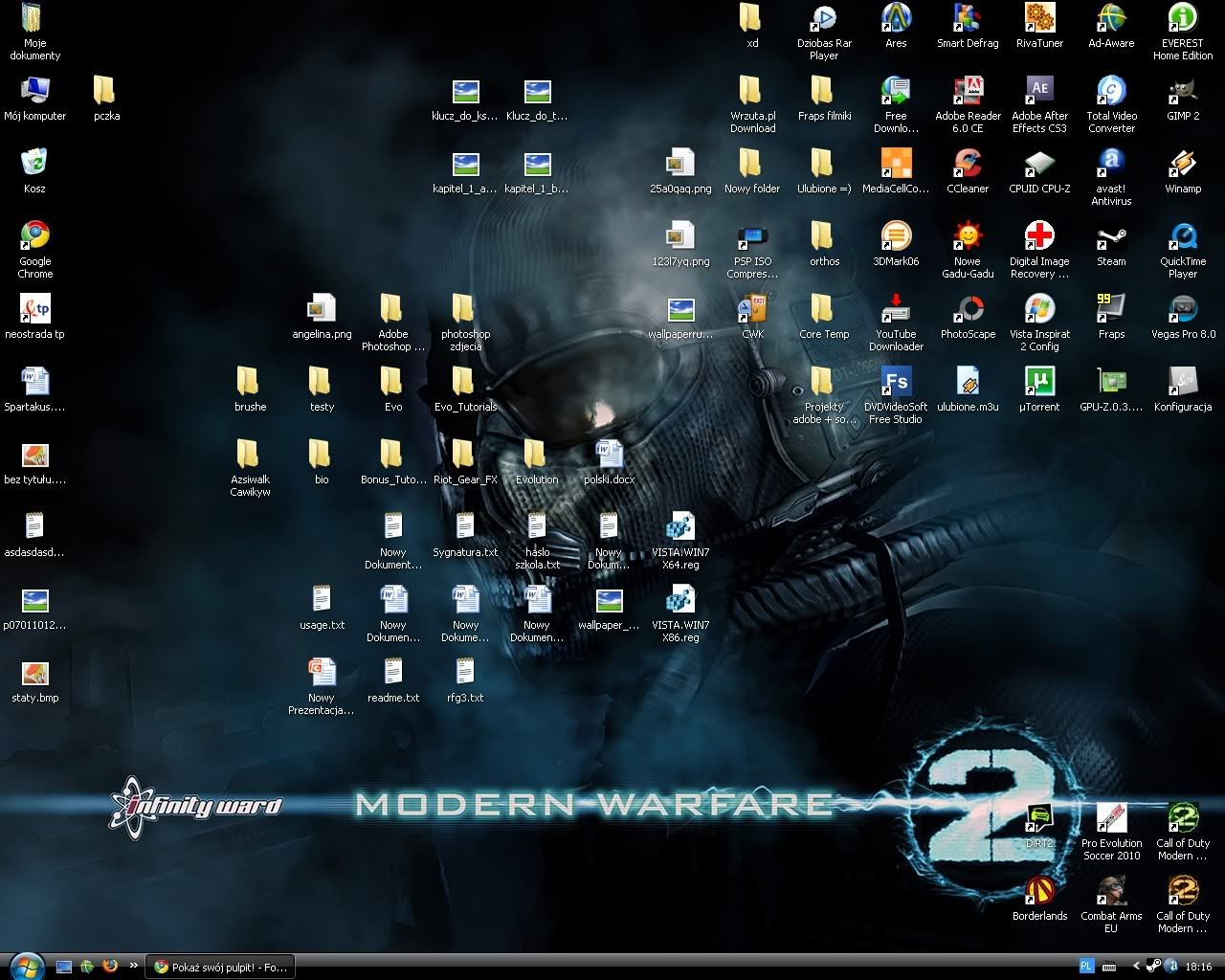Launch avast! Antivirus
This screenshot has height=980, width=1225.
(x=1111, y=176)
